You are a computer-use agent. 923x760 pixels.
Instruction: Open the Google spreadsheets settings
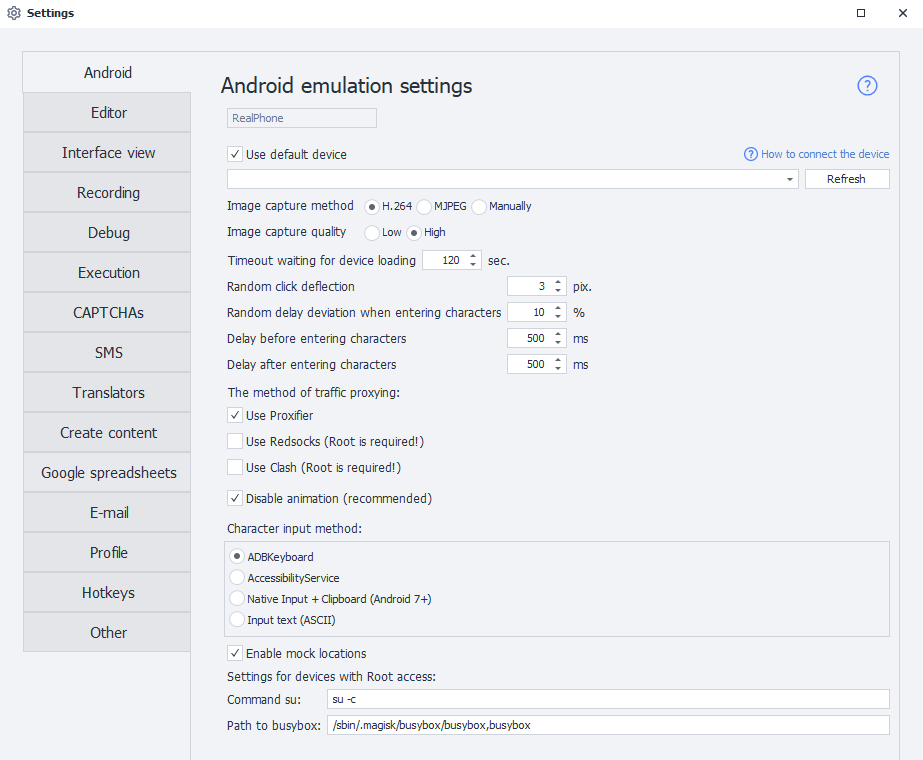[106, 472]
